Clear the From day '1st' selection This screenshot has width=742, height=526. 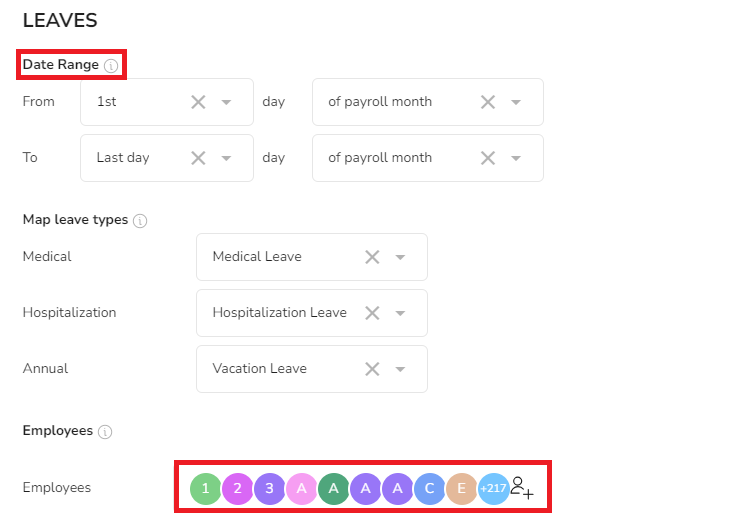(198, 102)
